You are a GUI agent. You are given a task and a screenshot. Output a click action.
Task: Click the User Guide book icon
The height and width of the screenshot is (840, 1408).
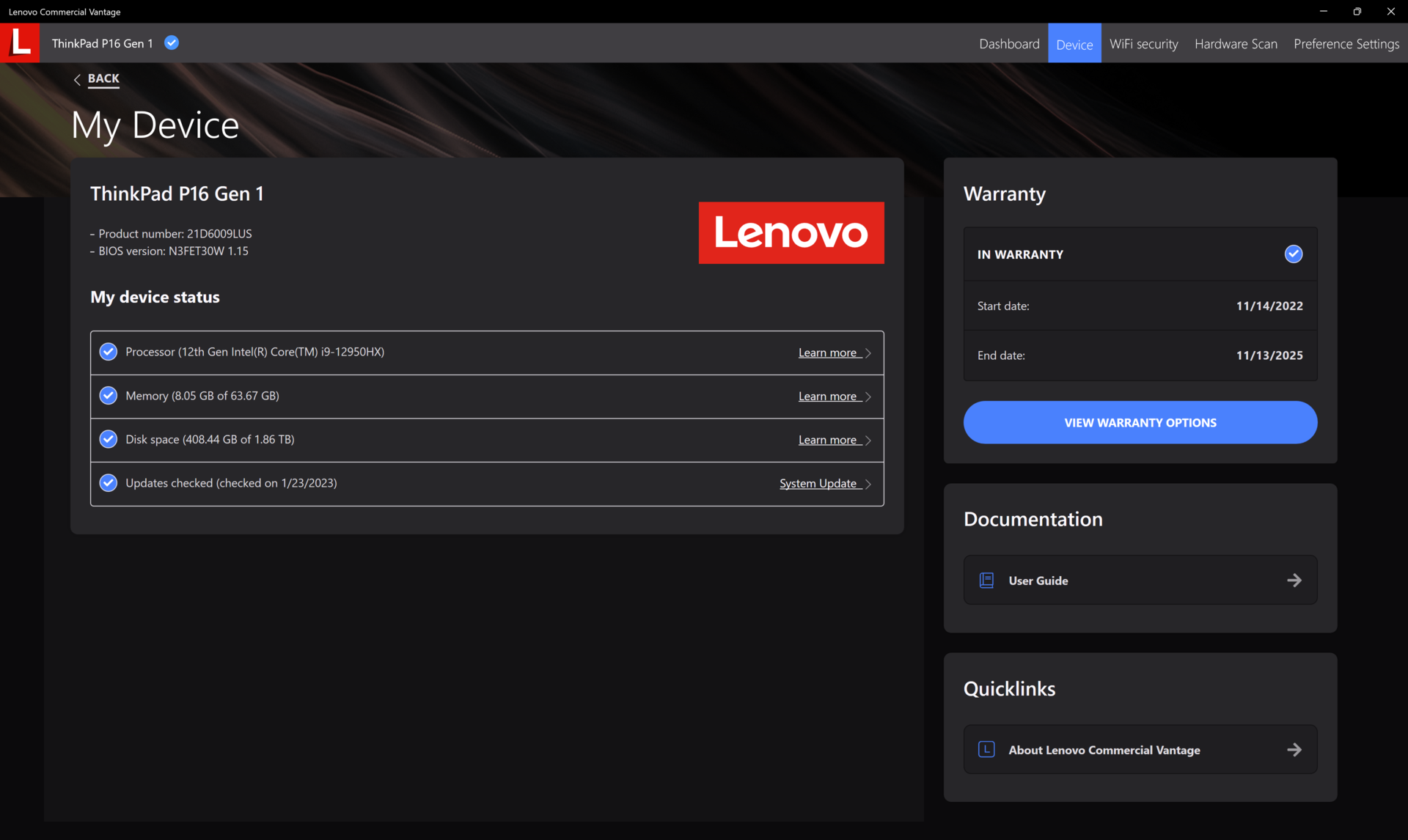pyautogui.click(x=986, y=581)
